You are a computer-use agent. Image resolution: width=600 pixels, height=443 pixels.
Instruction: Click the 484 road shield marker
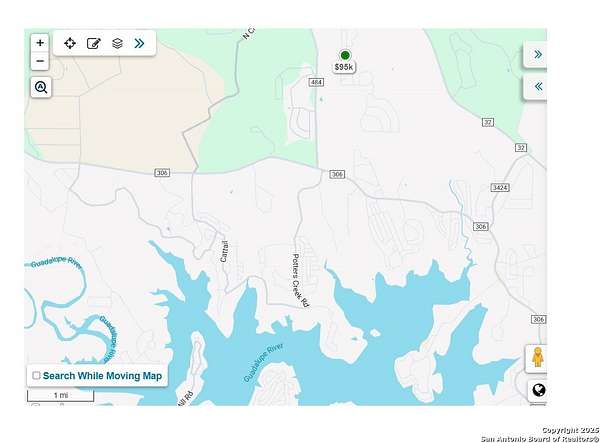click(316, 82)
